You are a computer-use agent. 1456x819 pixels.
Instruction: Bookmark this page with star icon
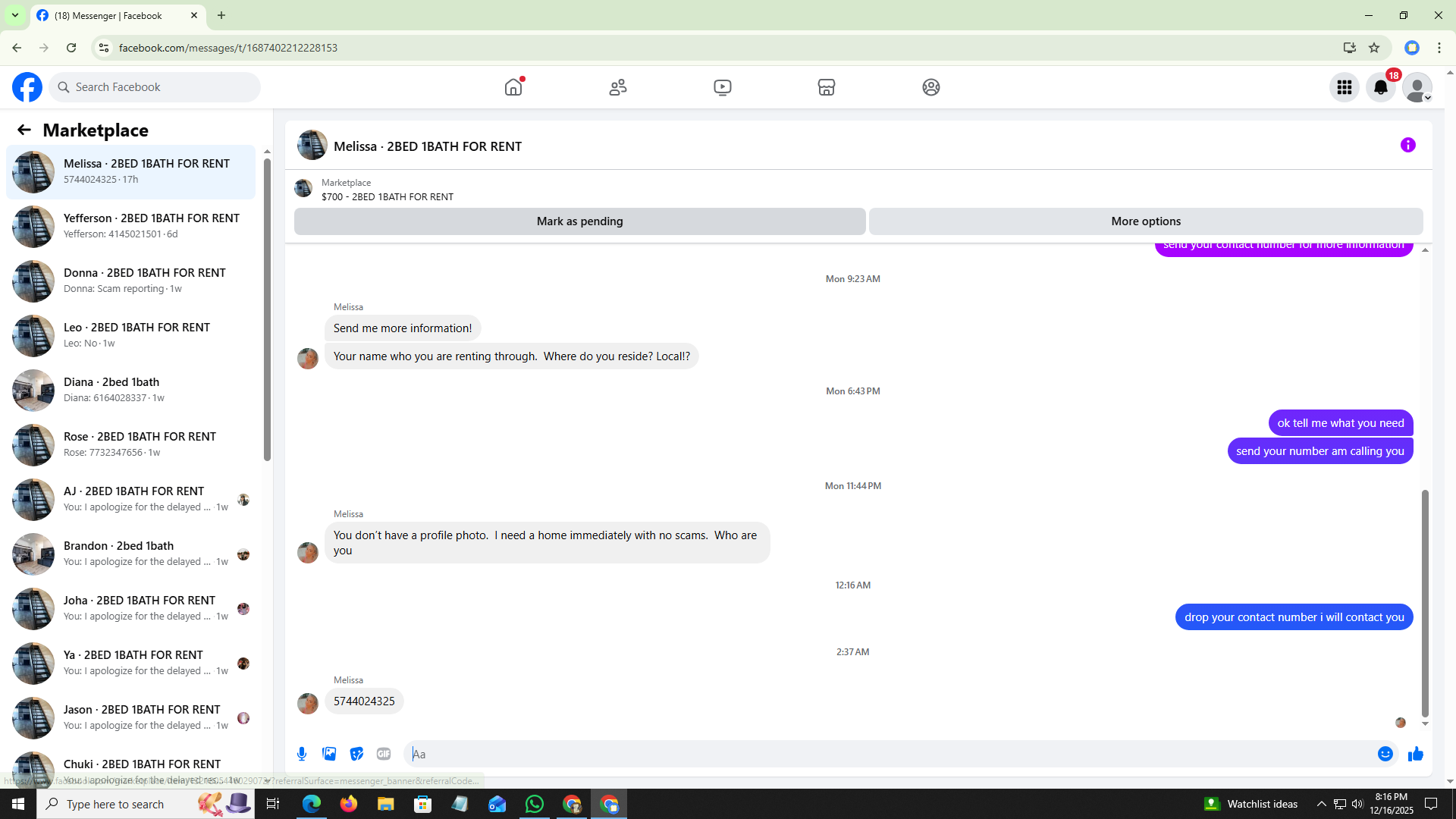tap(1374, 48)
